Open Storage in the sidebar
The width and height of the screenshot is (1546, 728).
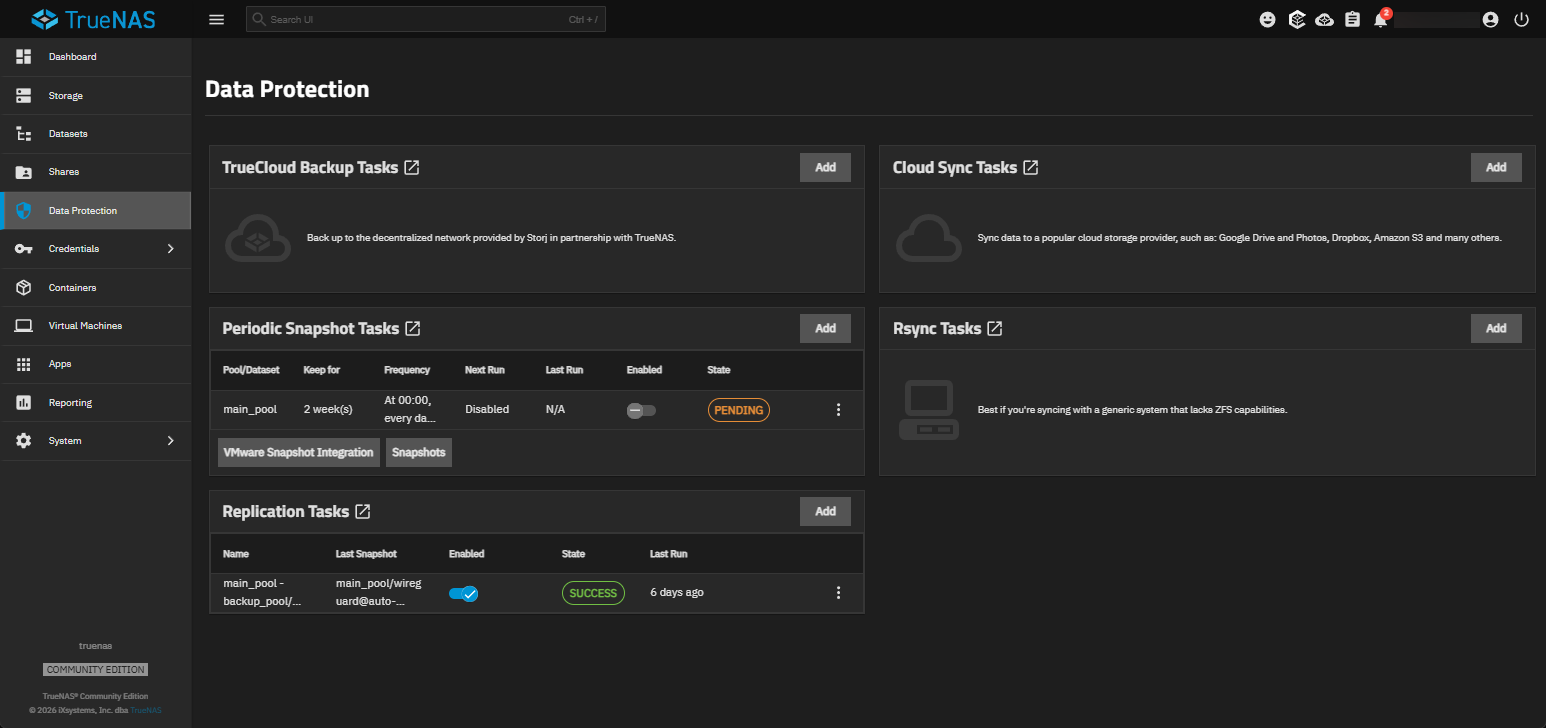point(96,96)
